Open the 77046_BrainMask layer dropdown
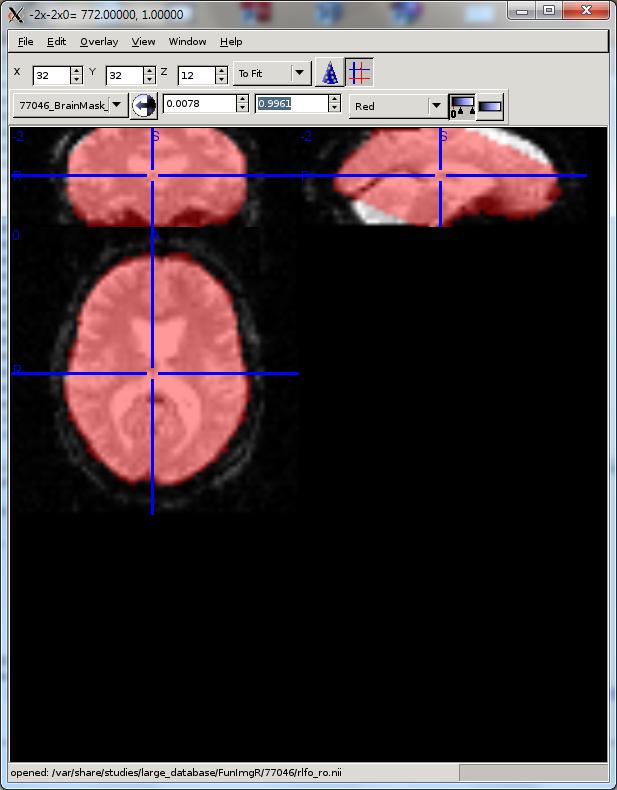Viewport: 617px width, 790px height. (x=117, y=105)
